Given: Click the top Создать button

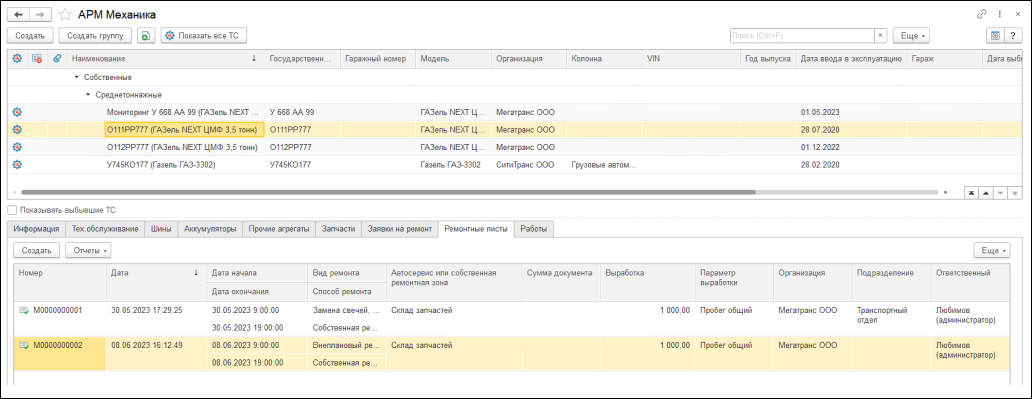Looking at the screenshot, I should click(x=30, y=36).
